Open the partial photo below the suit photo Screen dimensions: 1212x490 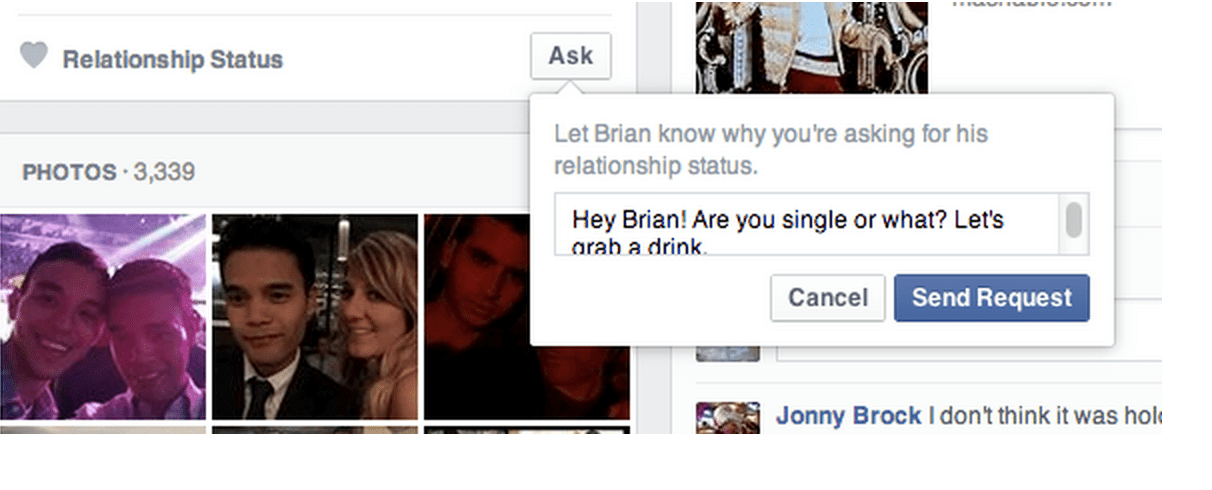pyautogui.click(x=315, y=430)
